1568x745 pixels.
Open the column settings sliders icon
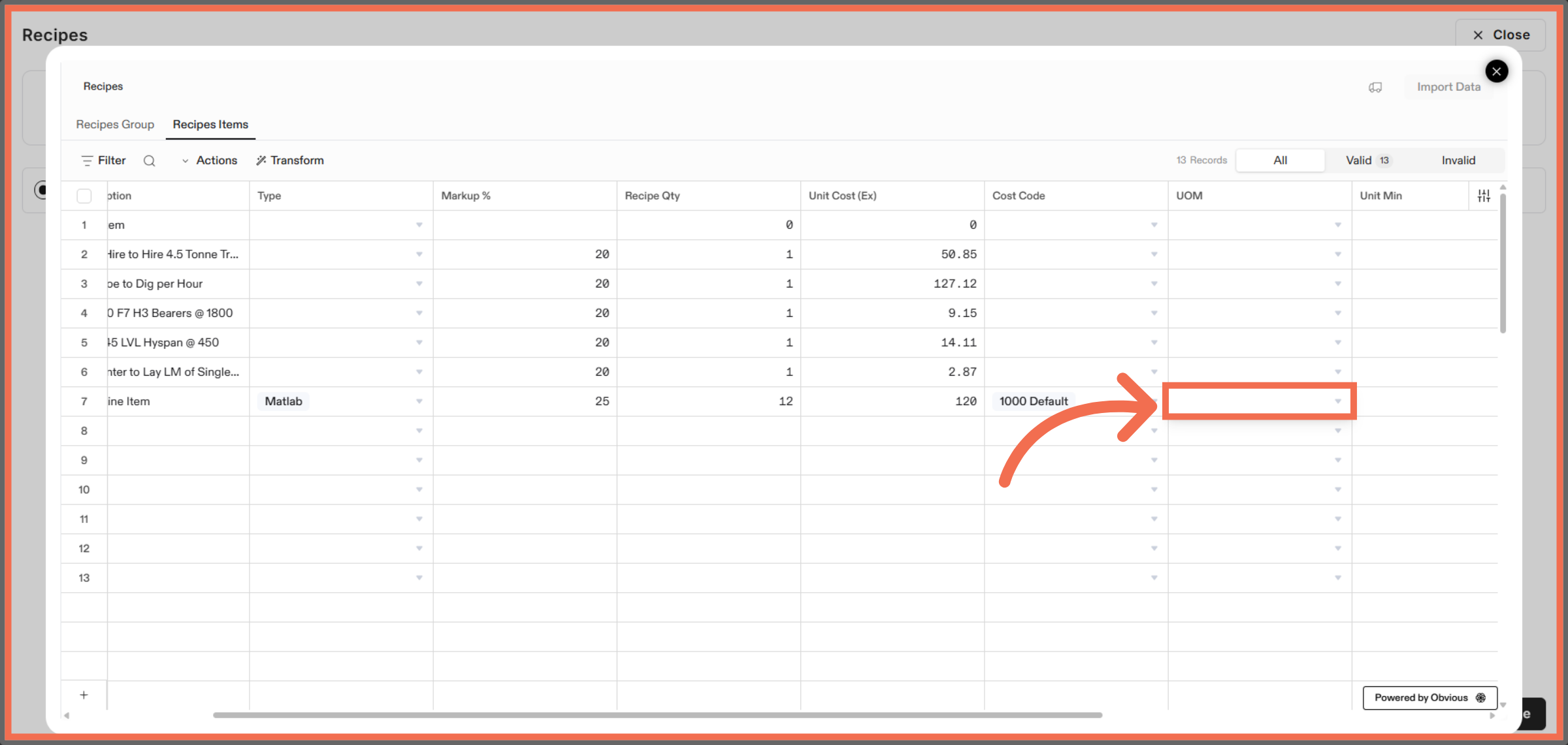coord(1484,195)
